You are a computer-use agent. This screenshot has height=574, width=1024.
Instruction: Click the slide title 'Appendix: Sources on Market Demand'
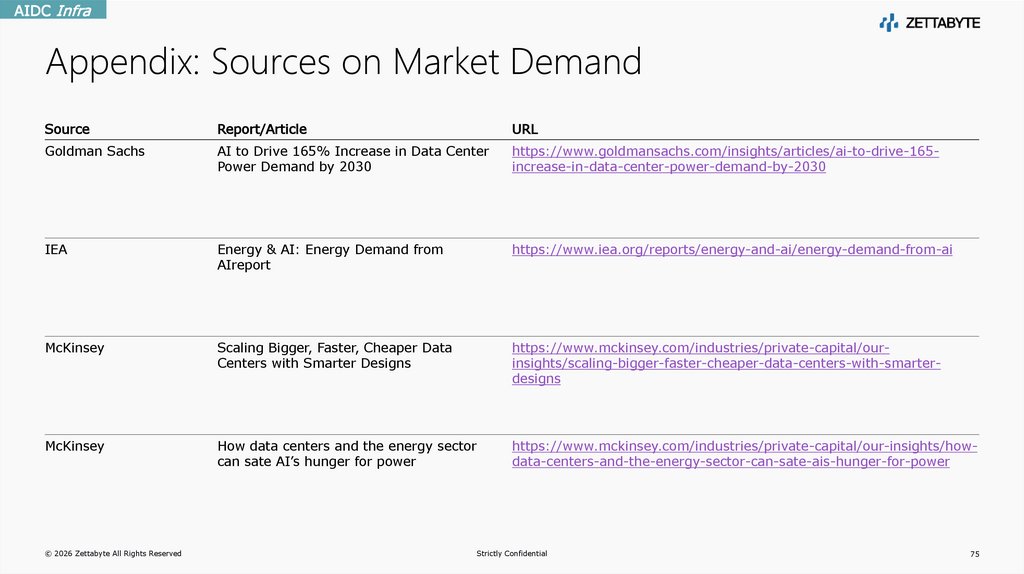343,63
